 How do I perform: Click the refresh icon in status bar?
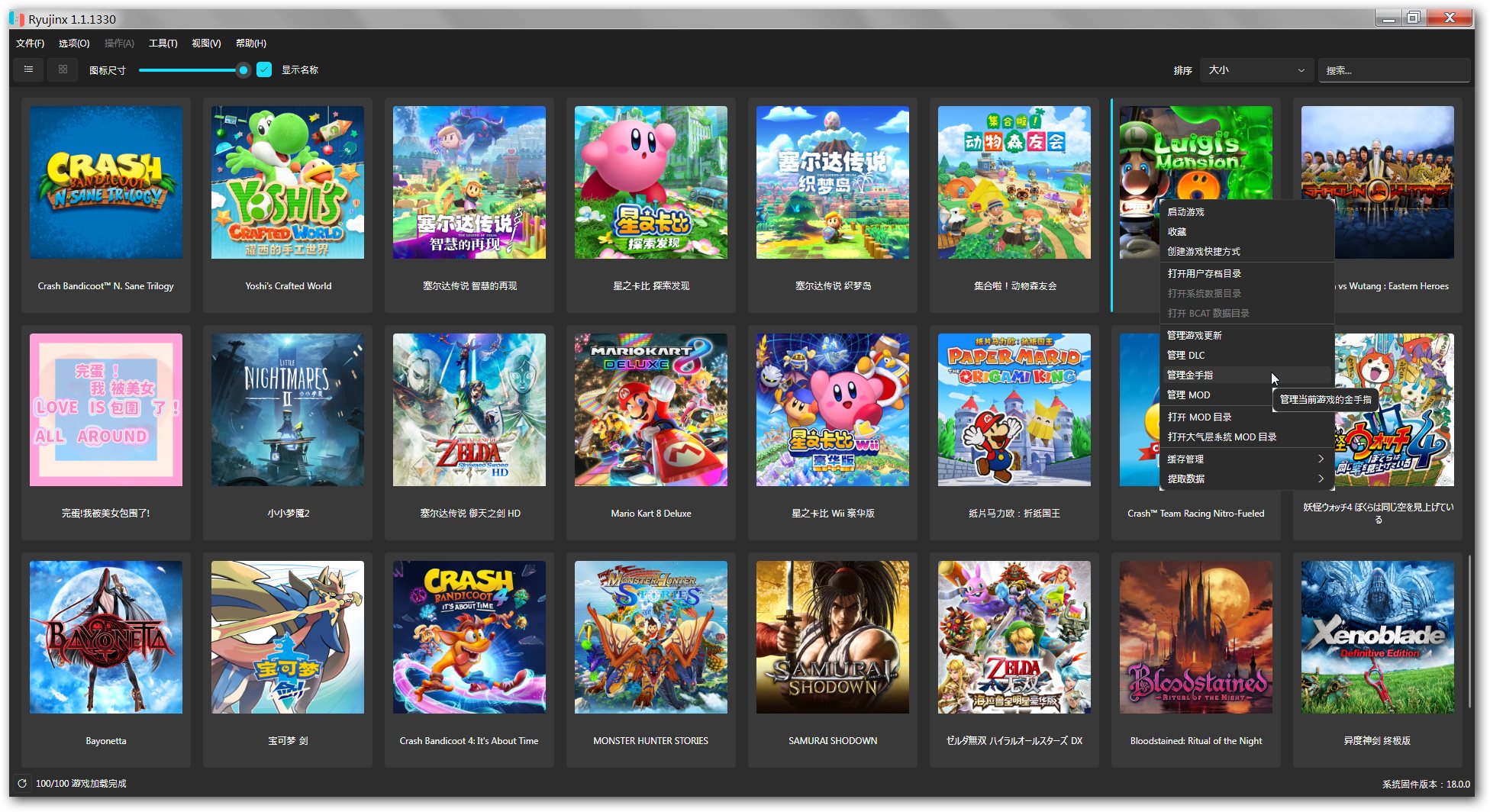point(22,783)
